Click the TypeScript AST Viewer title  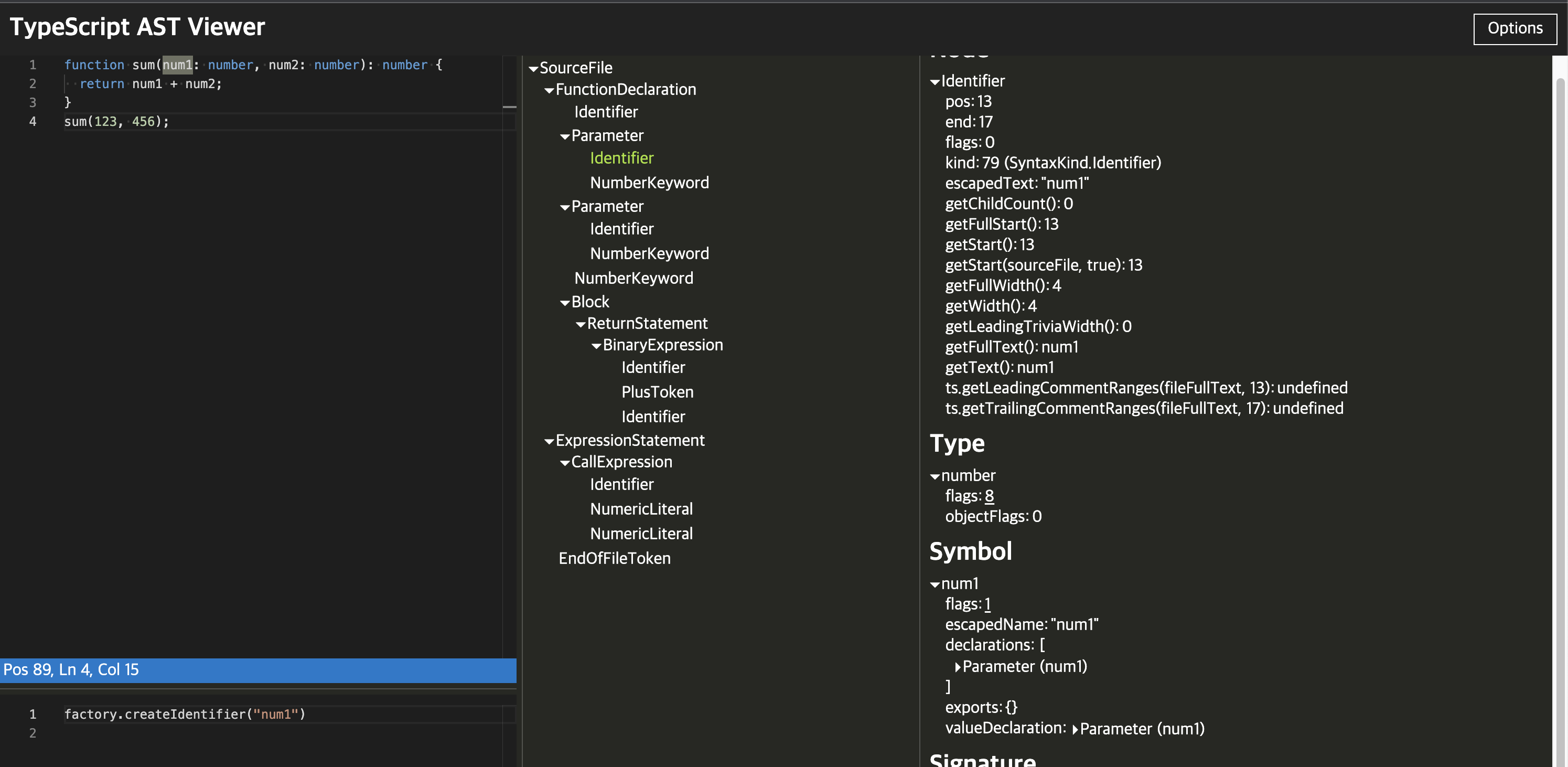pyautogui.click(x=137, y=27)
